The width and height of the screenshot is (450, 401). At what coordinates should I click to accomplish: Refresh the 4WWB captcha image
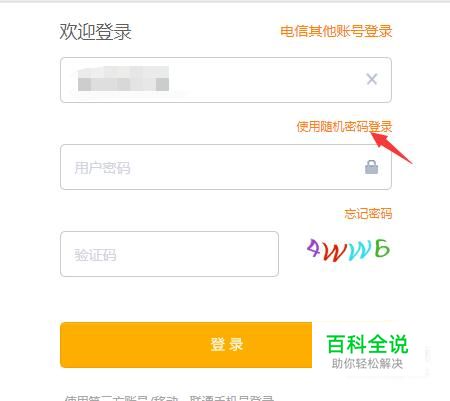[348, 250]
